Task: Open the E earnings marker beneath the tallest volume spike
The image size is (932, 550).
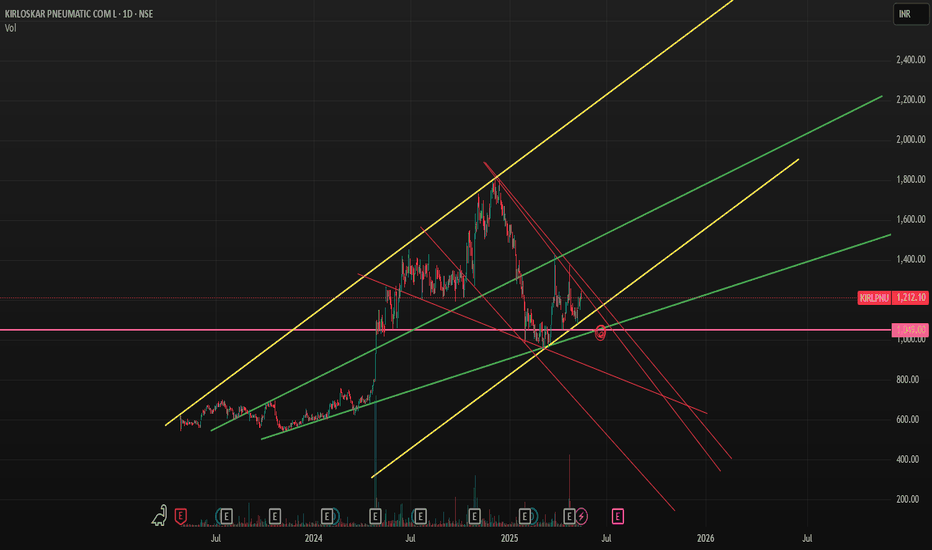Action: (x=375, y=516)
